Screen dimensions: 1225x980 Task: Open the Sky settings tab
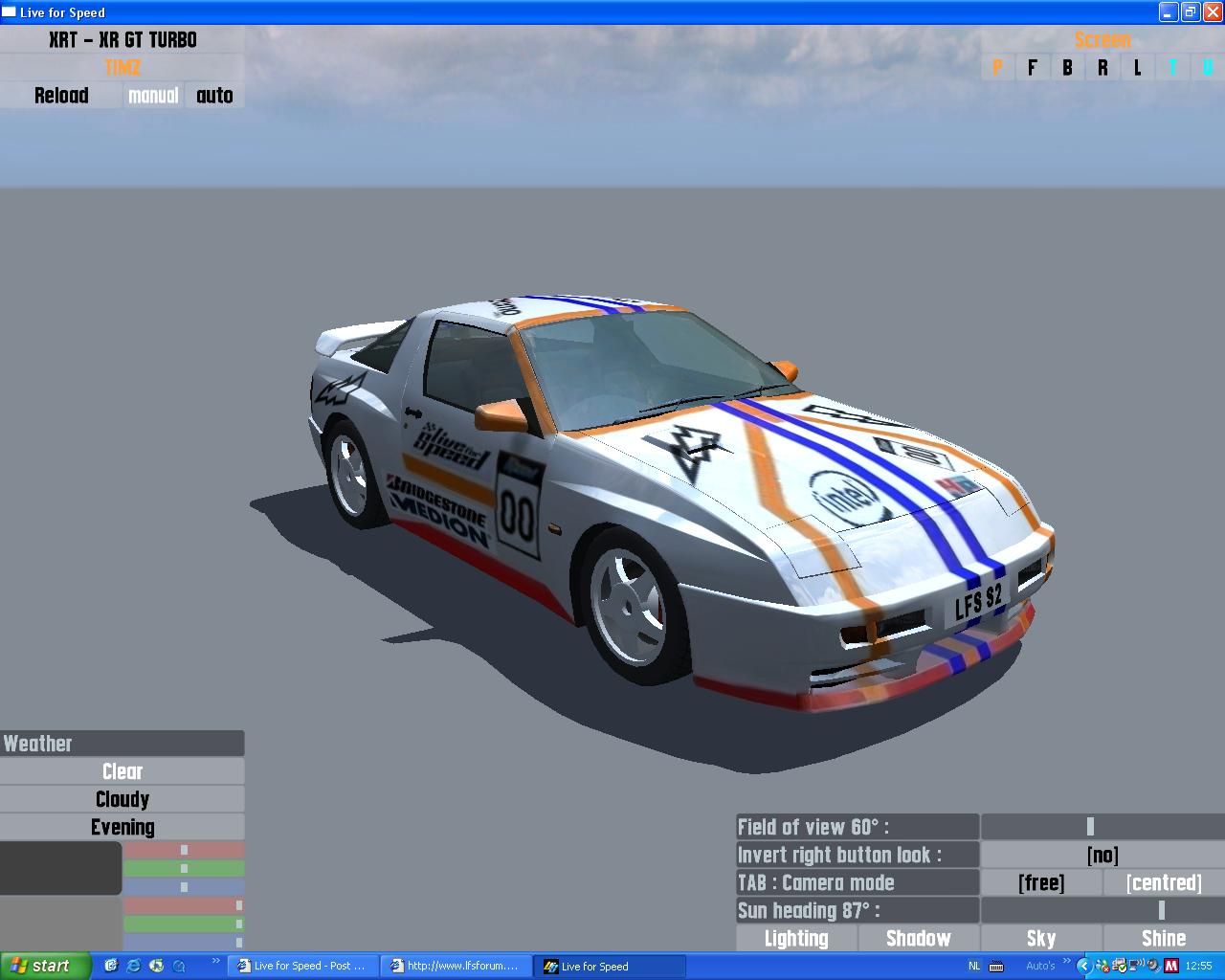pos(1041,938)
